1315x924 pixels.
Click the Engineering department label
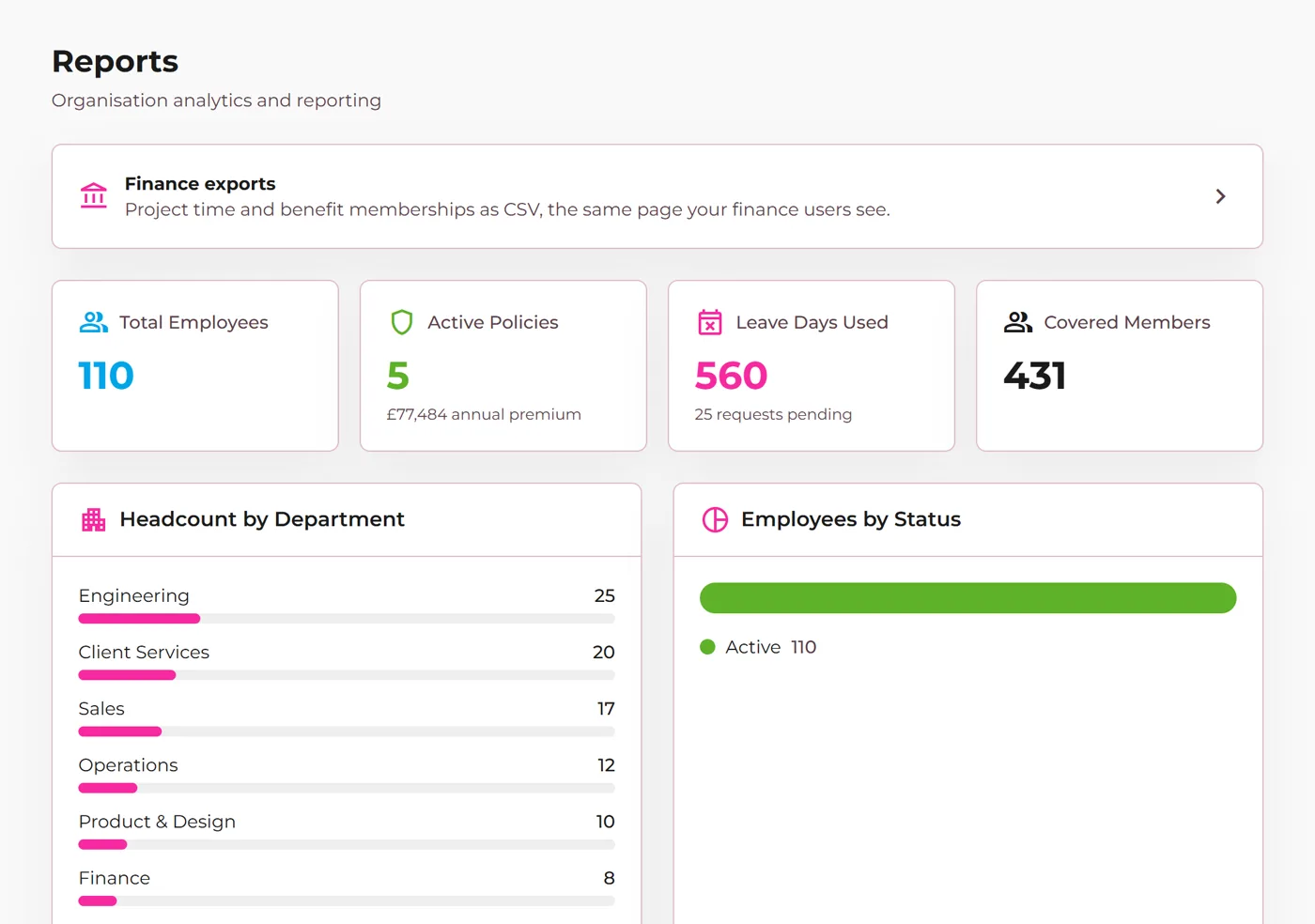(134, 595)
